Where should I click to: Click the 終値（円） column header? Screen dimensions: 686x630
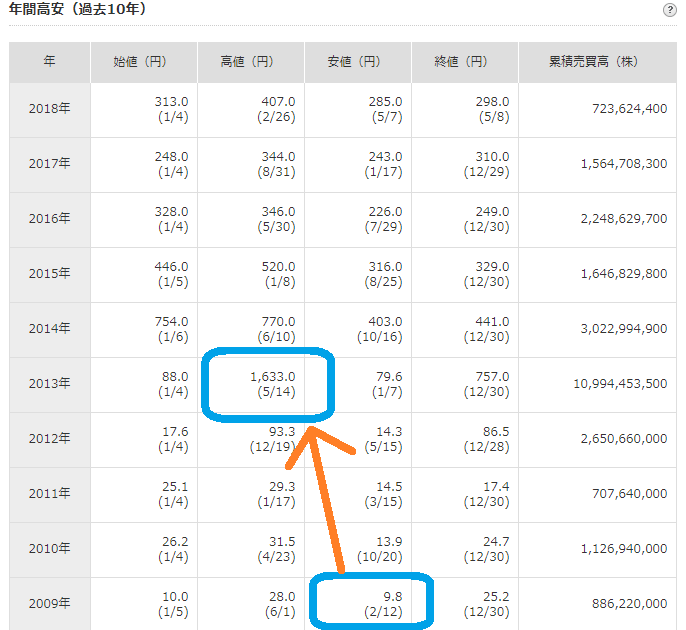[464, 62]
